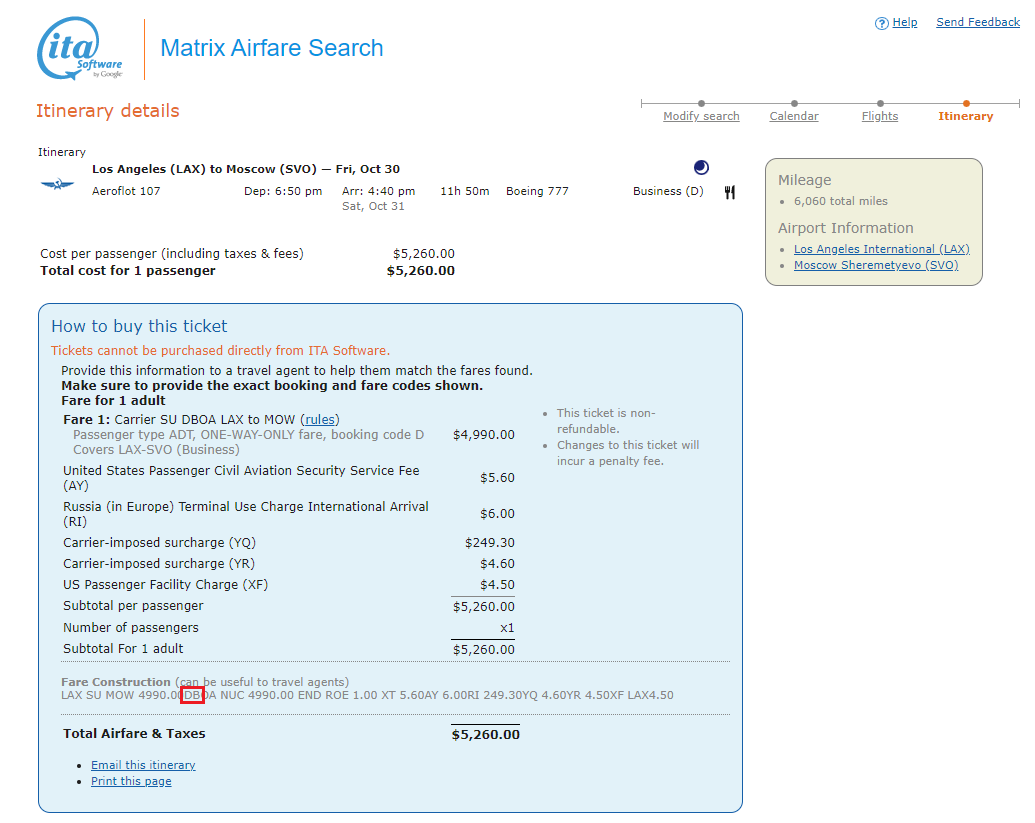1035x823 pixels.
Task: Click the Total cost for 1 passenger label
Action: (127, 271)
